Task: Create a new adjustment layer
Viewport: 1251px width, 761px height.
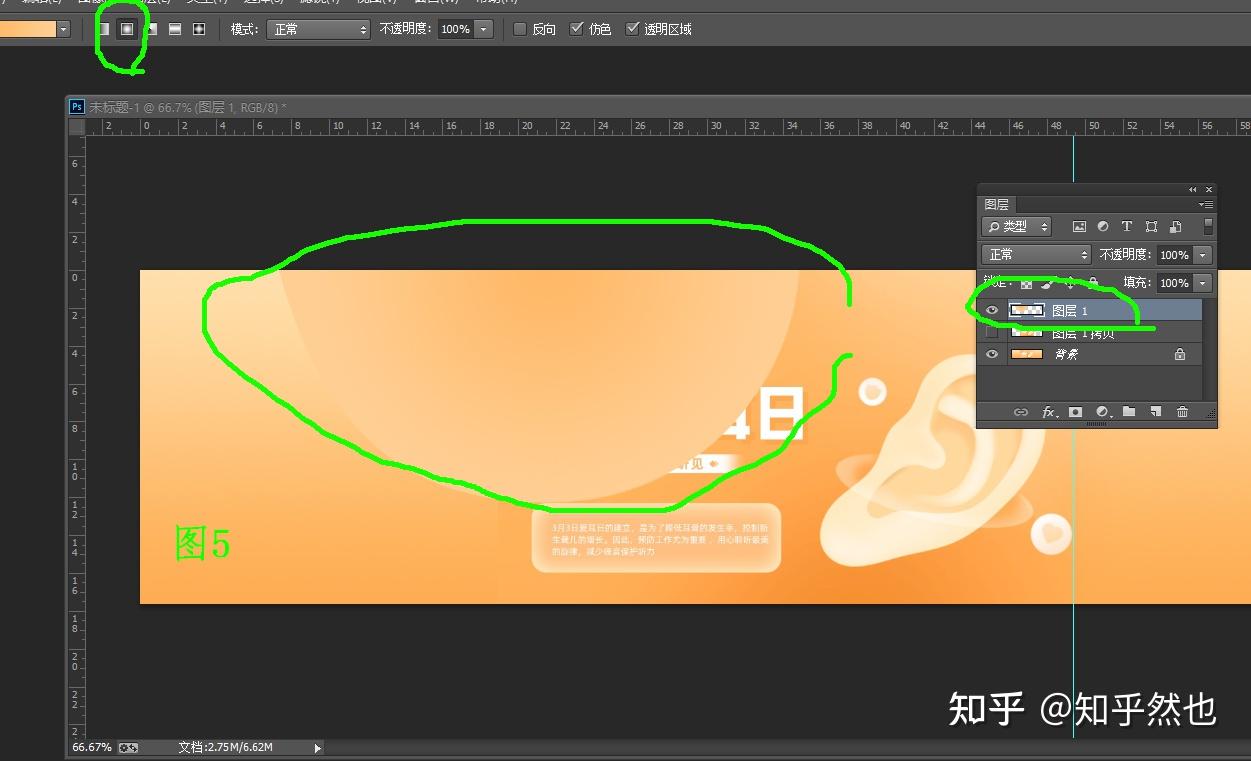Action: click(1103, 411)
